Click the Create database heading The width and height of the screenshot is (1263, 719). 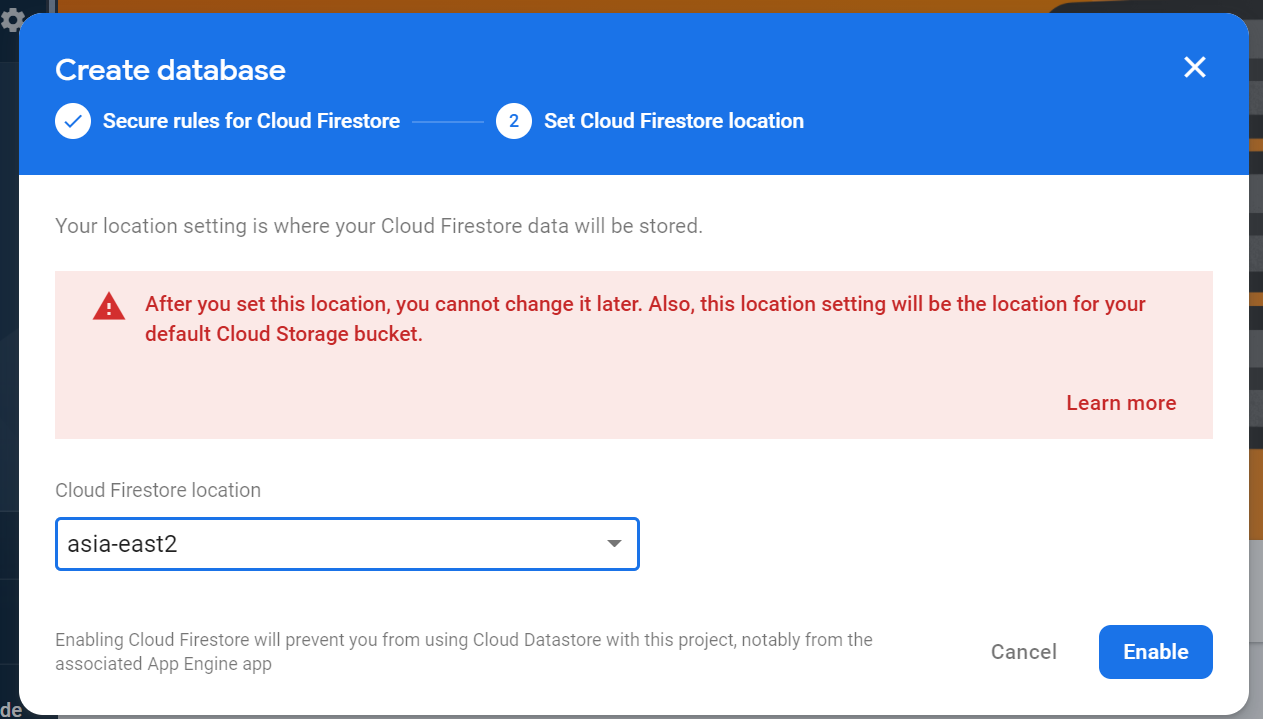click(170, 70)
